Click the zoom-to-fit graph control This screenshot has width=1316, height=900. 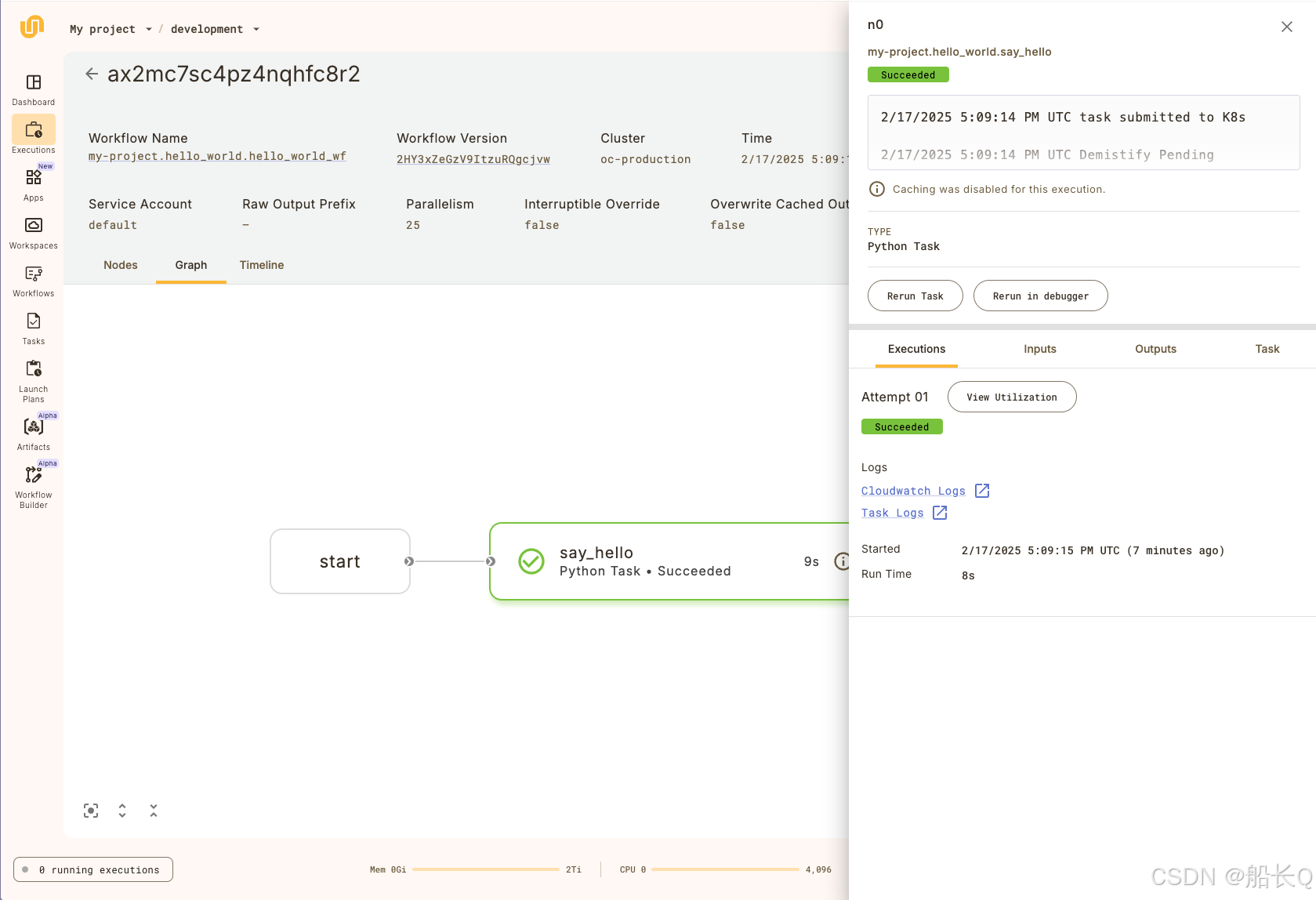coord(91,810)
